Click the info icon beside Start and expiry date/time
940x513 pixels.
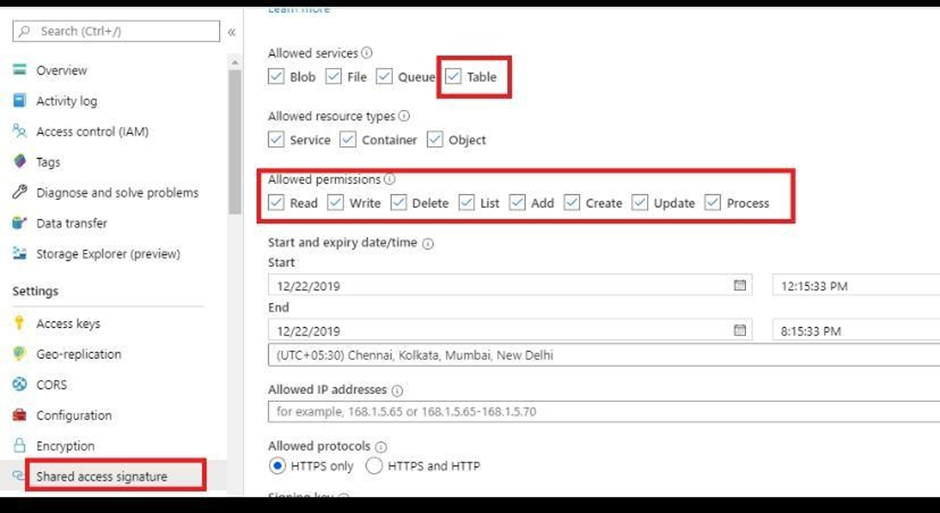pos(428,243)
